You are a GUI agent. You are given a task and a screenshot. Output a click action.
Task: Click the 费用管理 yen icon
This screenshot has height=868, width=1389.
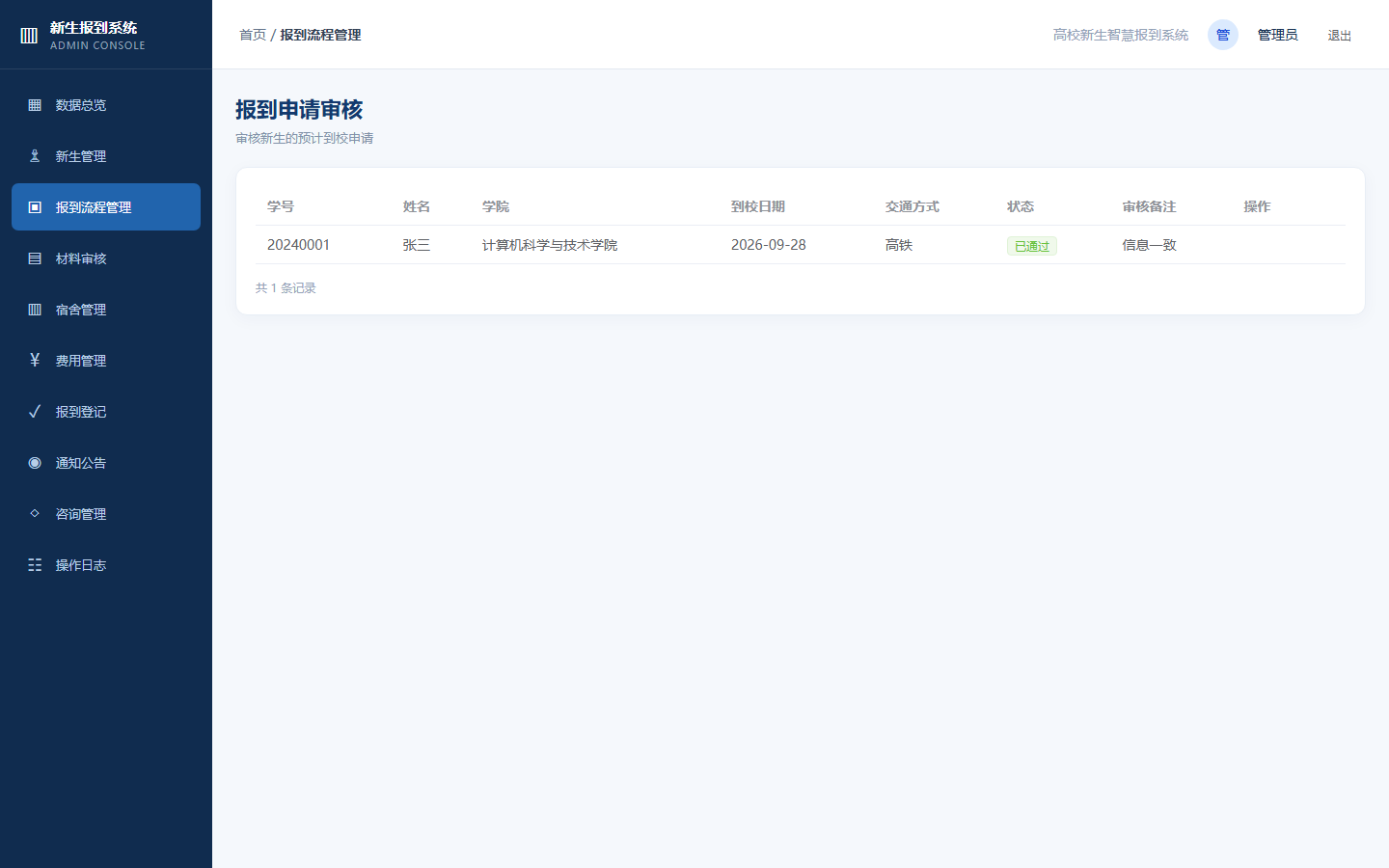click(x=35, y=361)
